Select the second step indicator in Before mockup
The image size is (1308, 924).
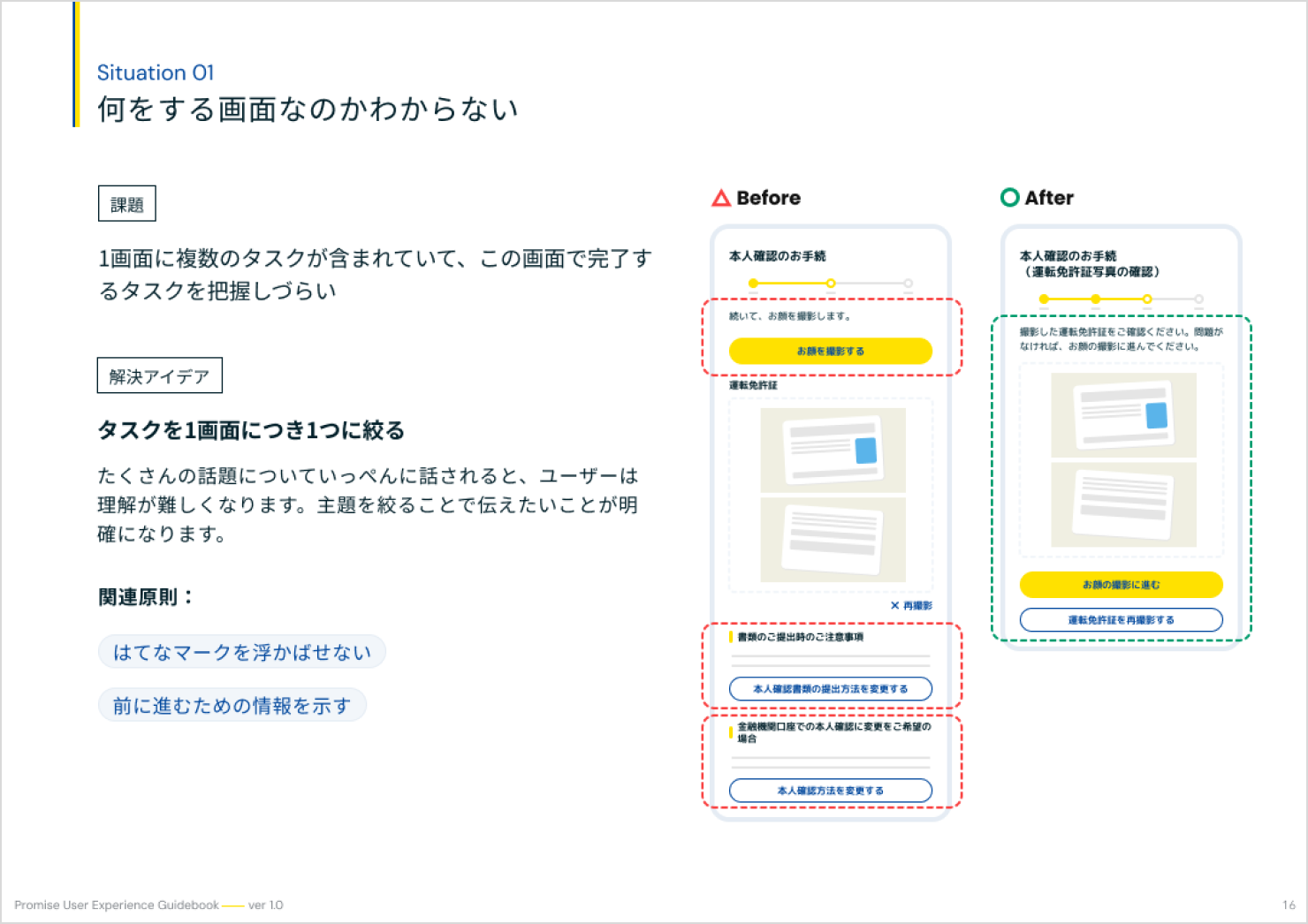point(831,283)
